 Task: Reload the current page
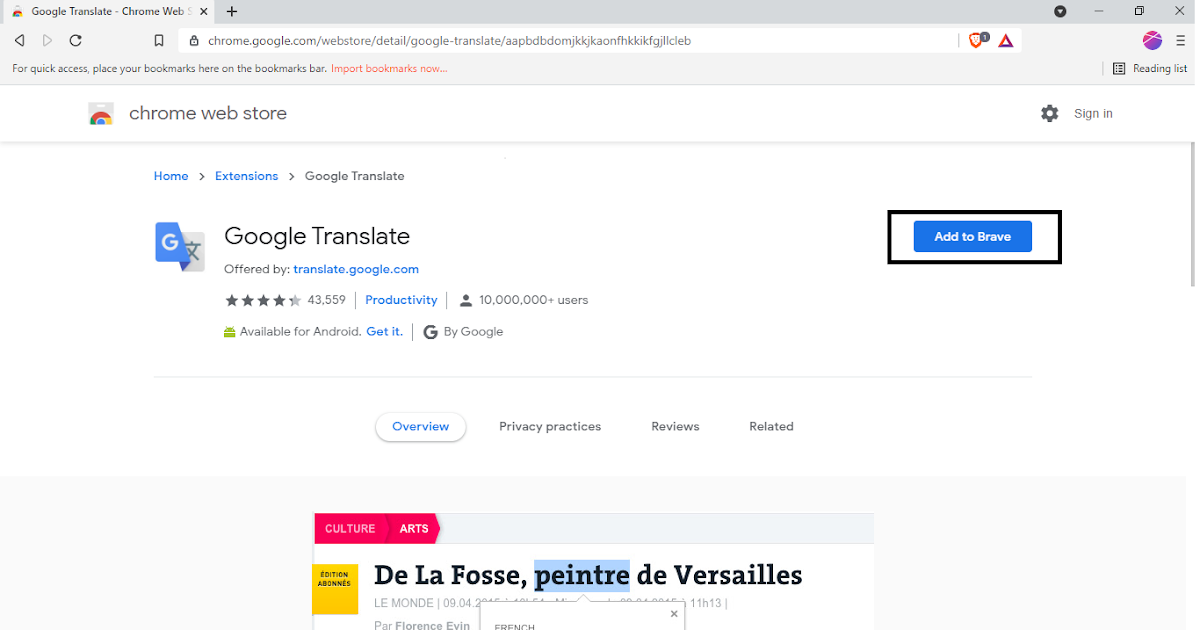tap(75, 40)
